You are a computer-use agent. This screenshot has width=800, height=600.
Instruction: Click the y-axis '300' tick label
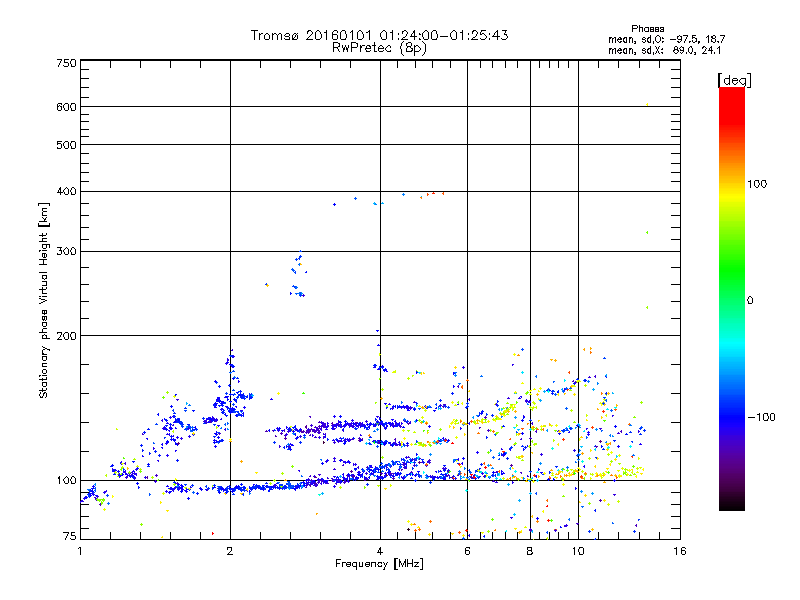coord(66,252)
